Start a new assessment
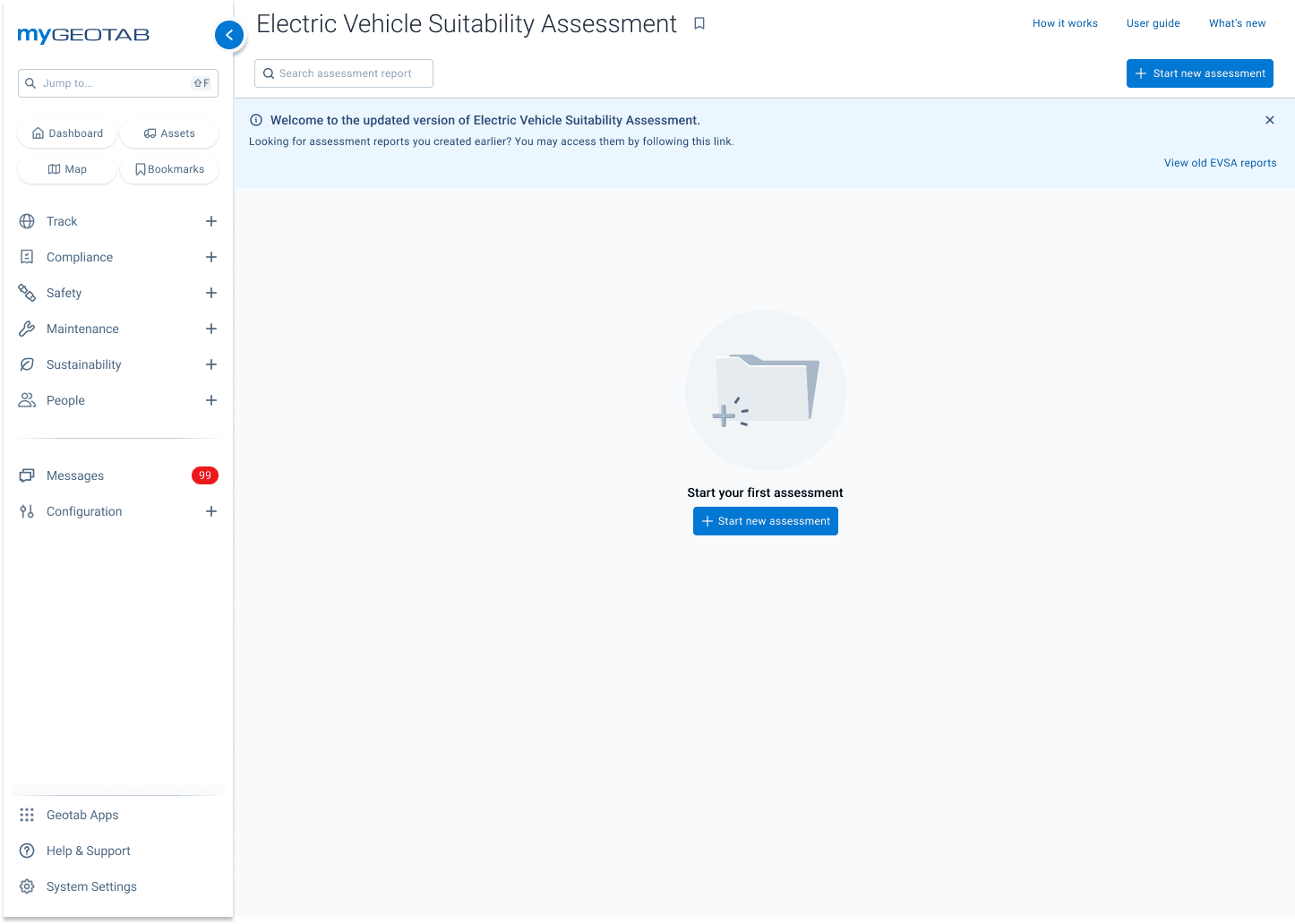The width and height of the screenshot is (1295, 924). pos(1199,73)
